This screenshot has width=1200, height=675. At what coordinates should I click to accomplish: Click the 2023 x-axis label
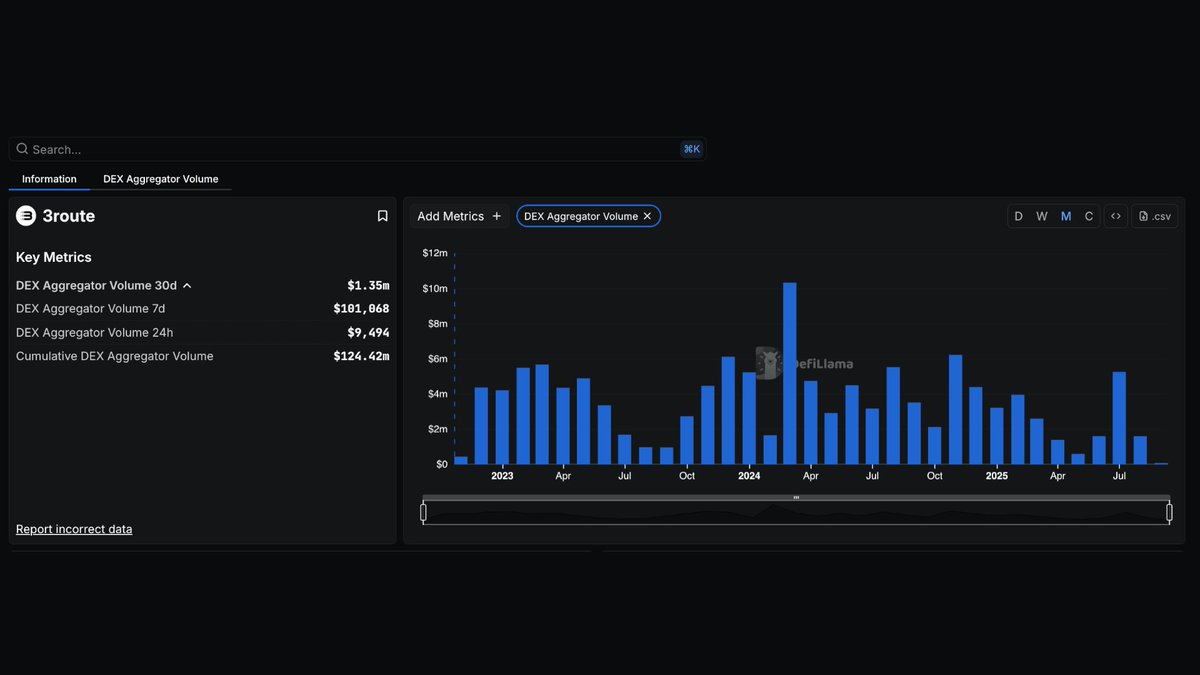click(502, 476)
